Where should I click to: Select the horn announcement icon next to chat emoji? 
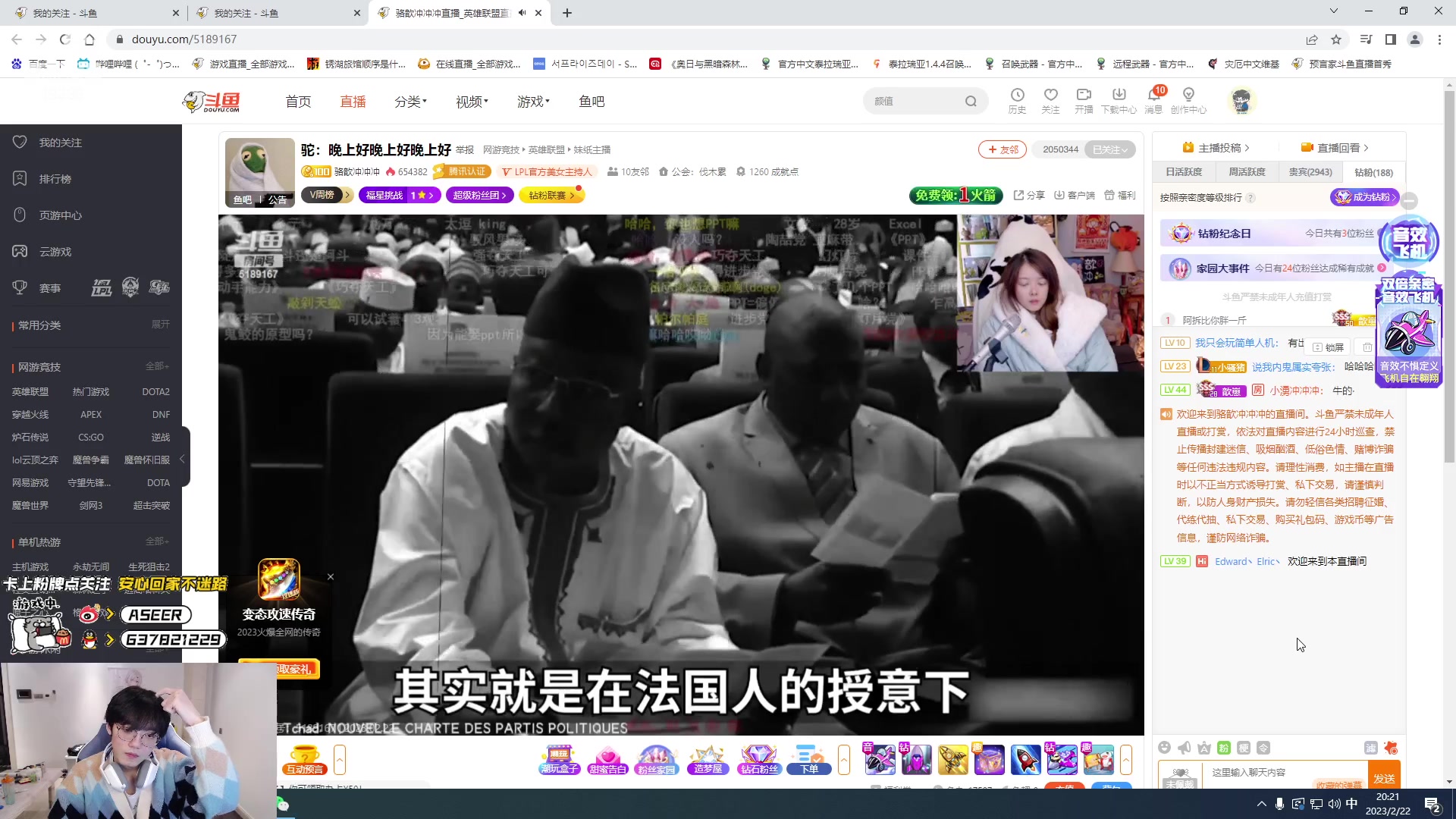coord(1183,748)
